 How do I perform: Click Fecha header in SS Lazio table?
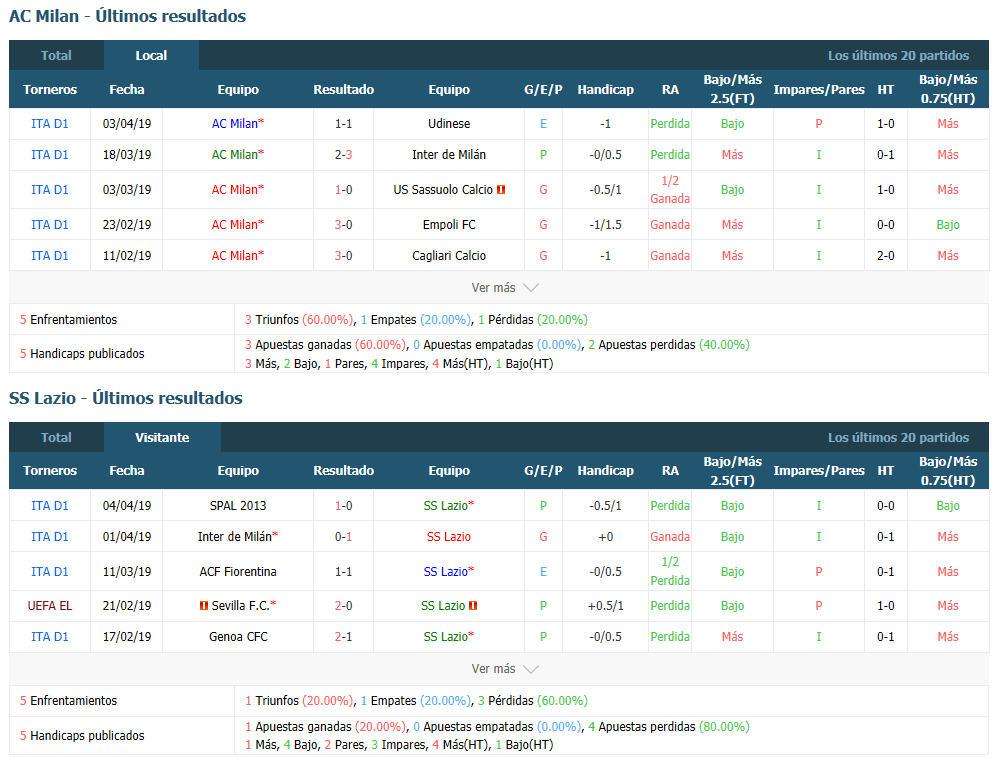point(127,471)
